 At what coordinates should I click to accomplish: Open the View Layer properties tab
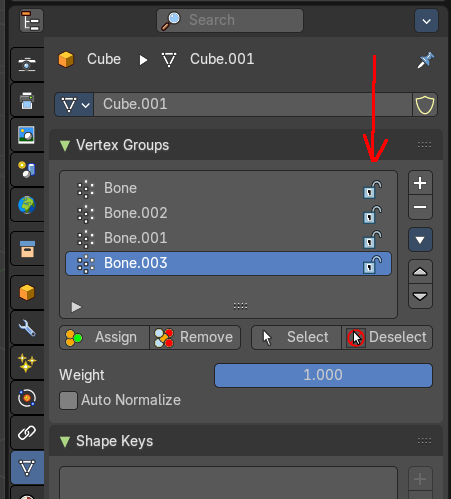pyautogui.click(x=27, y=135)
